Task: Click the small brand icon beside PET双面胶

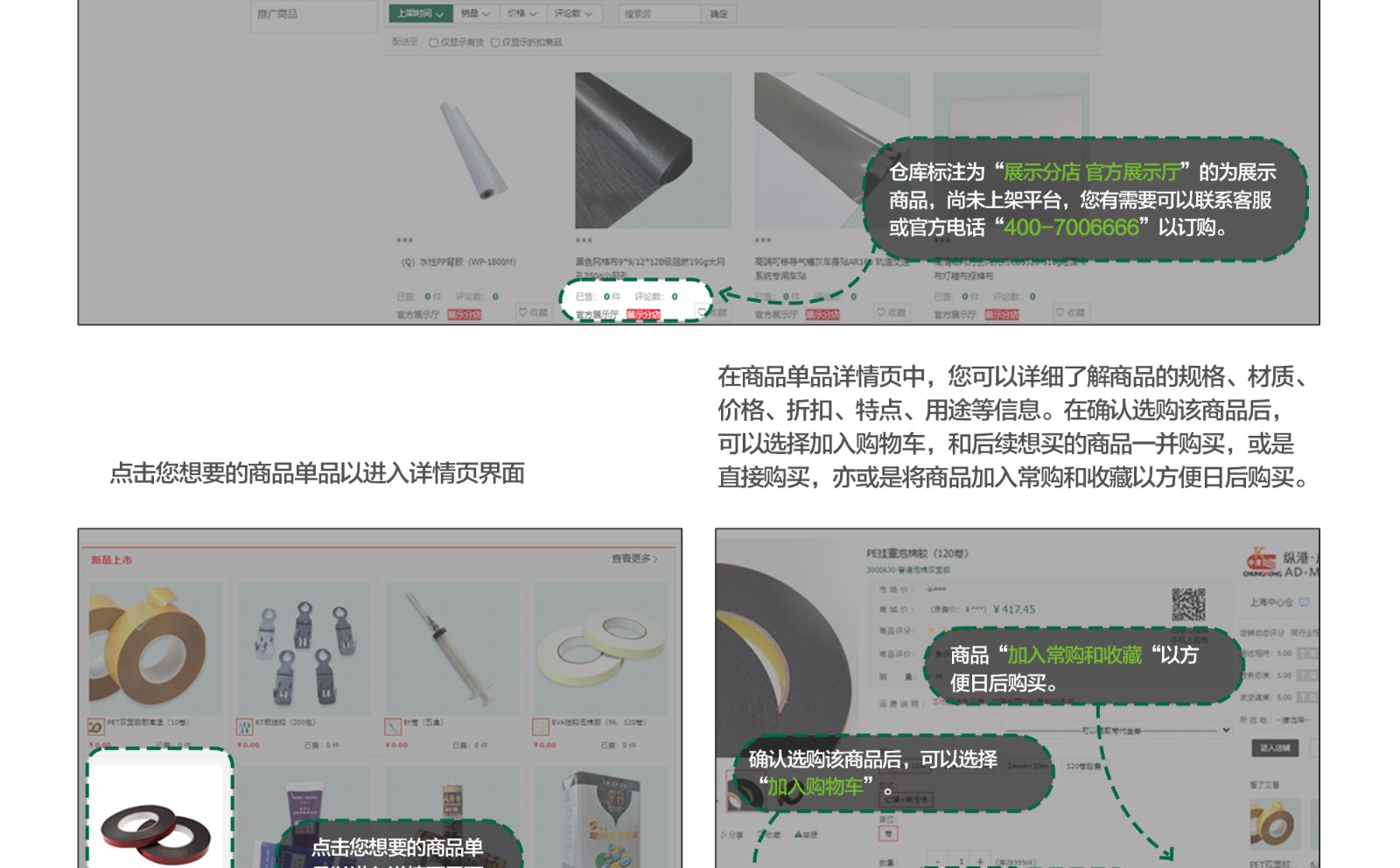Action: 95,727
